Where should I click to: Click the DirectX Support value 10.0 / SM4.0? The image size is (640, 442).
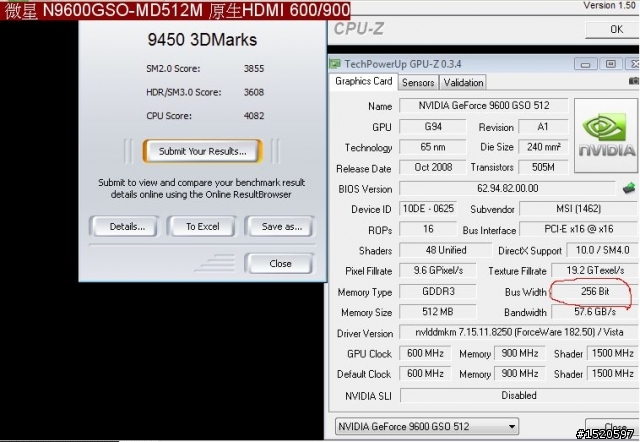point(602,250)
